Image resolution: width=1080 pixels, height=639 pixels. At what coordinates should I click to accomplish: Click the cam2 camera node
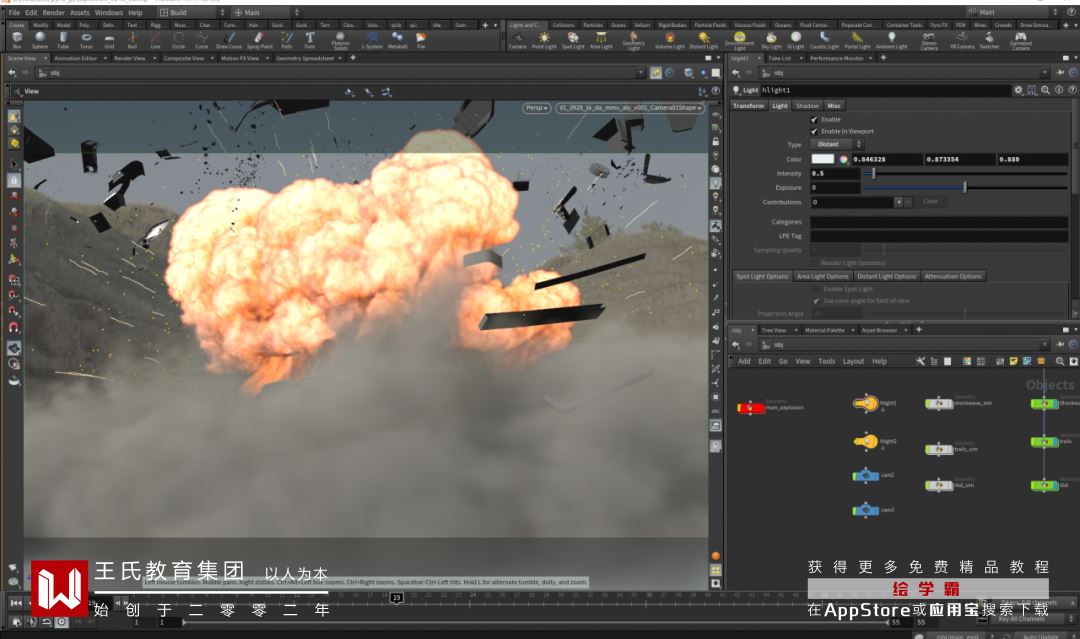tap(865, 475)
